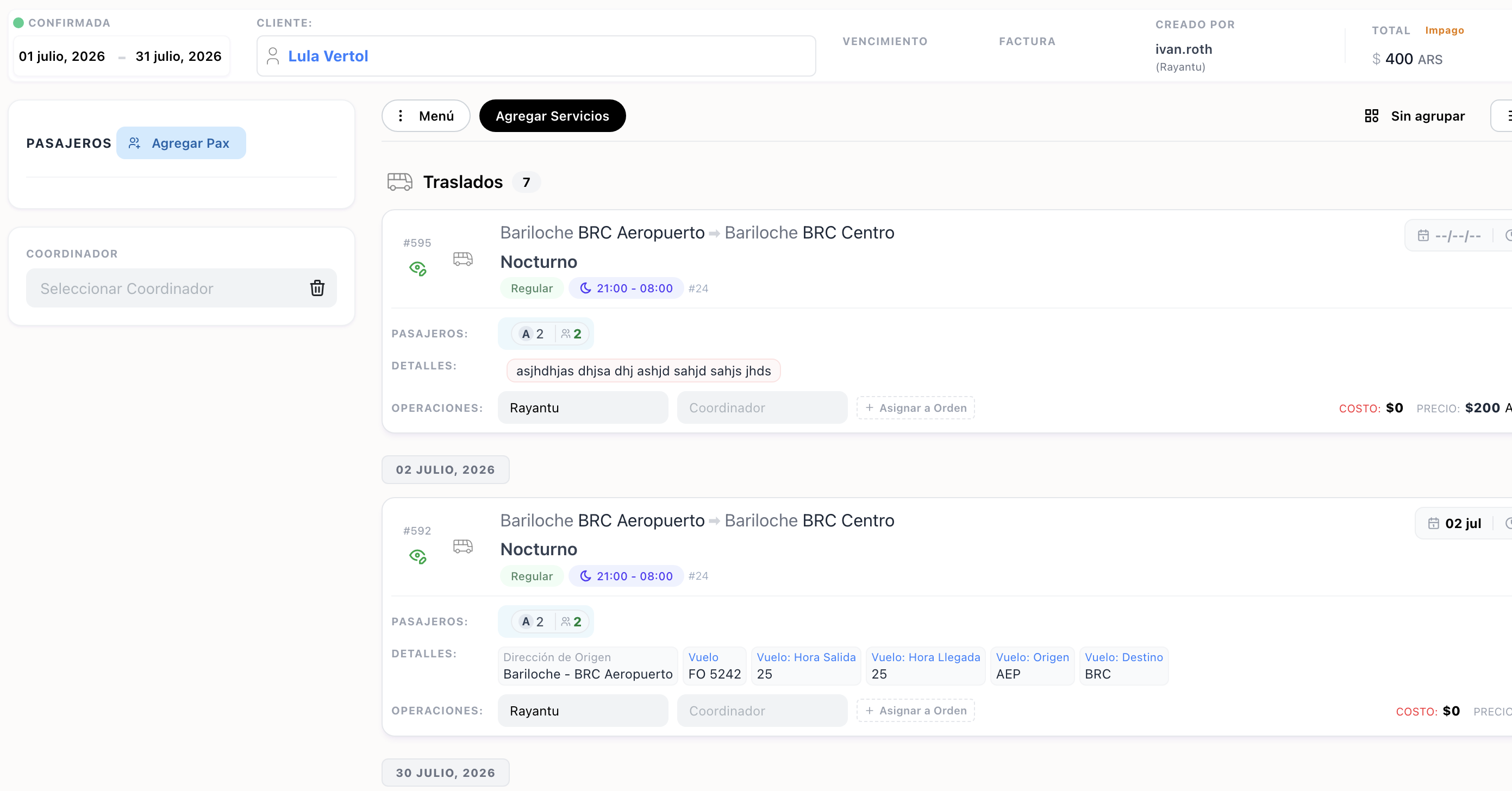Click Agregar Pax button
Image resolution: width=1512 pixels, height=791 pixels.
181,143
